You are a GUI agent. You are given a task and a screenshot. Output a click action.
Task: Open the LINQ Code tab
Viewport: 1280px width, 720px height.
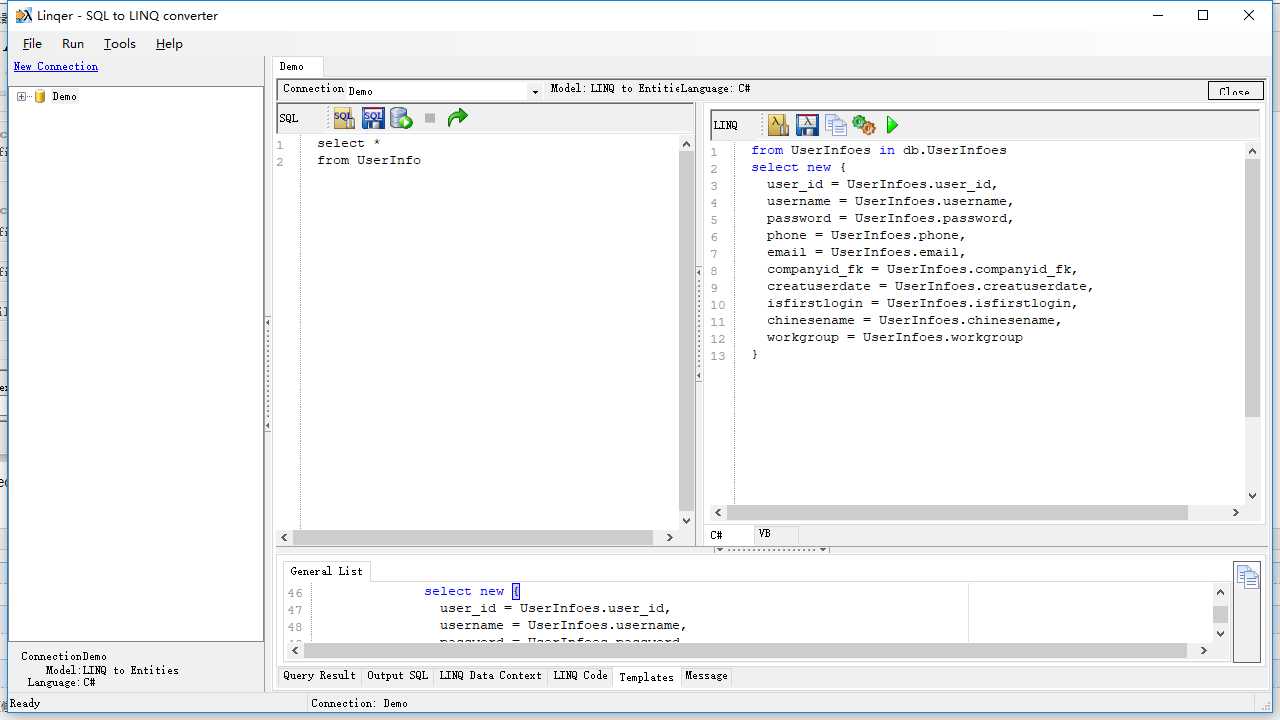[x=580, y=676]
